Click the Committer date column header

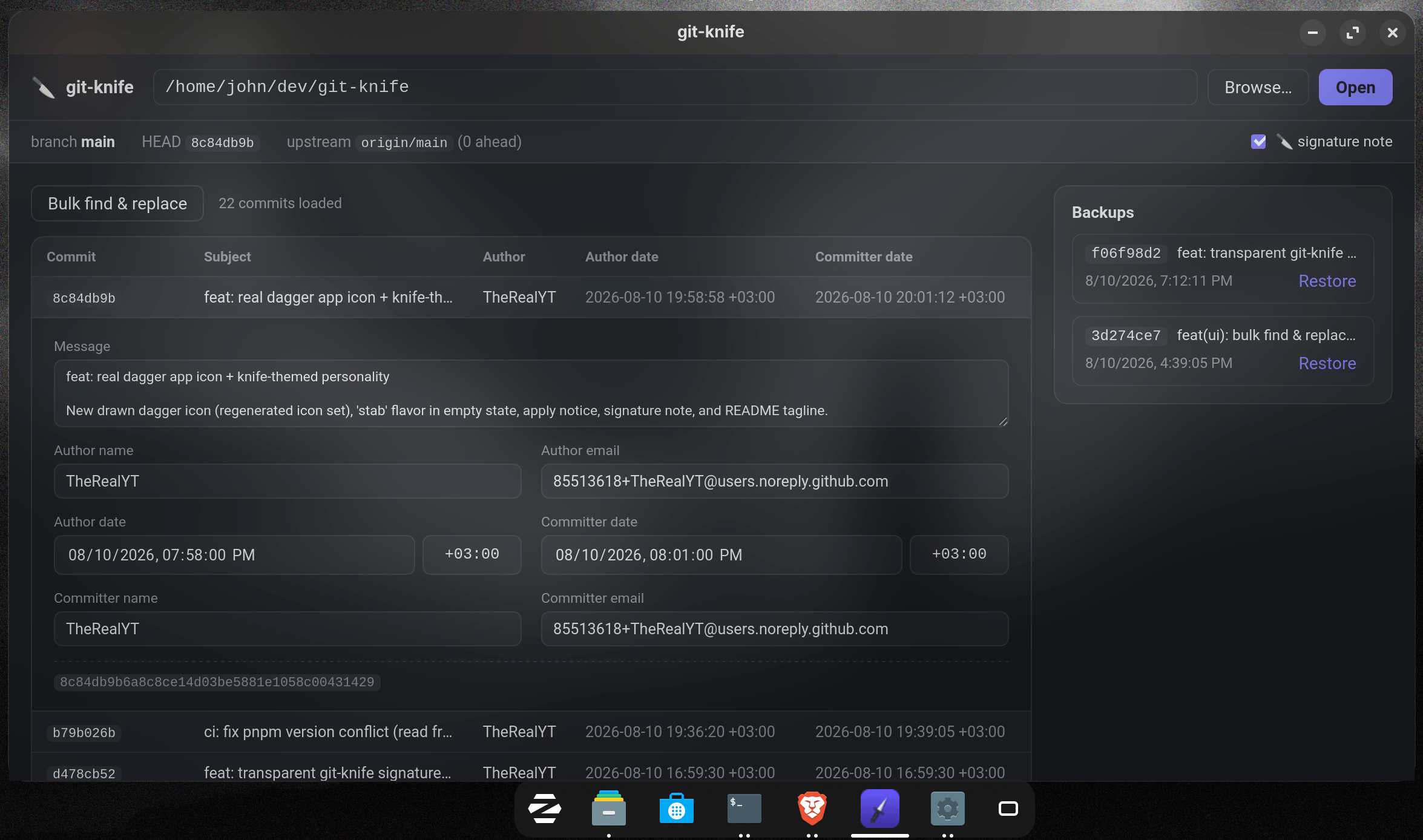click(x=864, y=257)
